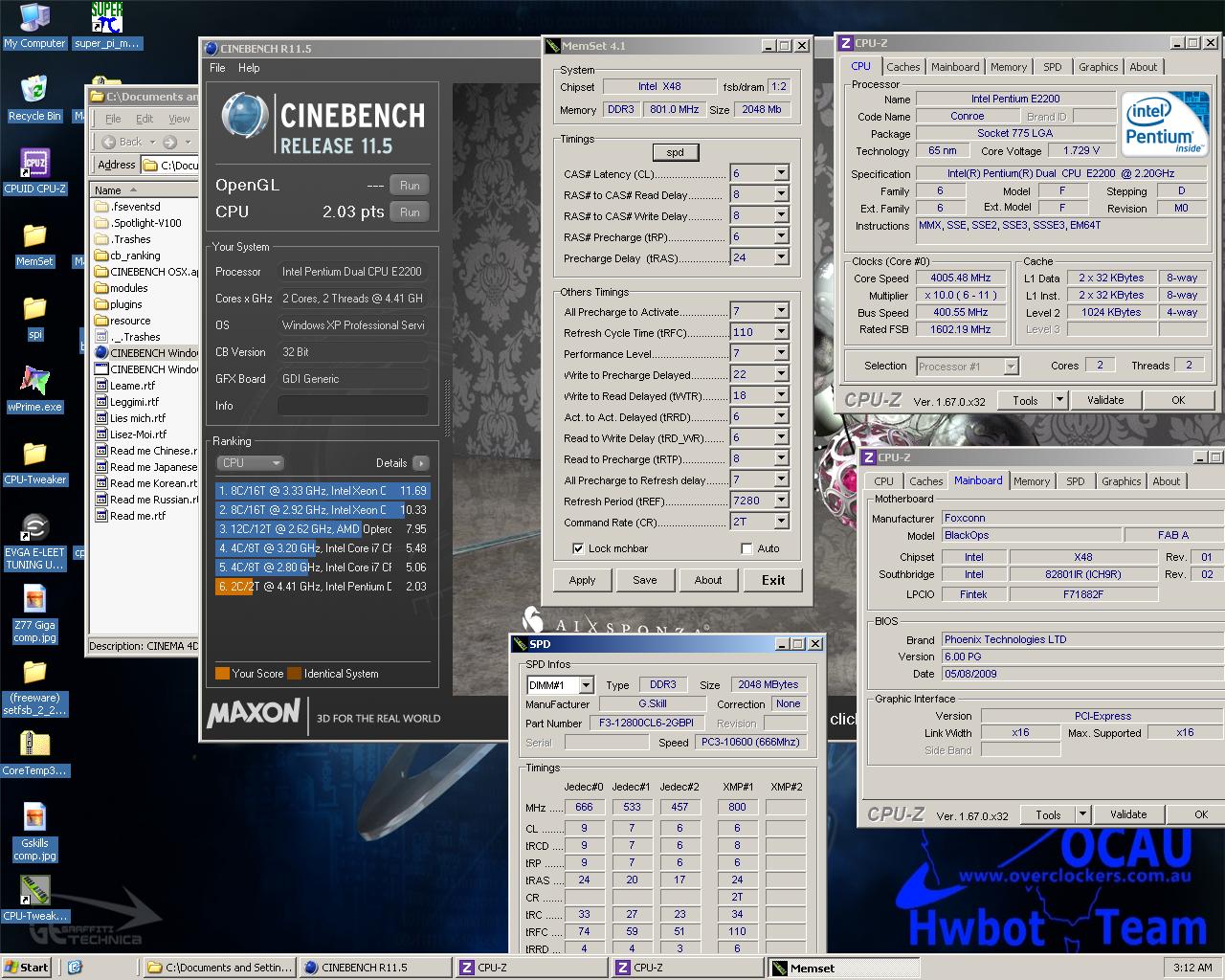Viewport: 1225px width, 980px height.
Task: Toggle the Lock mchbar checkbox in MemSet
Action: pos(578,548)
